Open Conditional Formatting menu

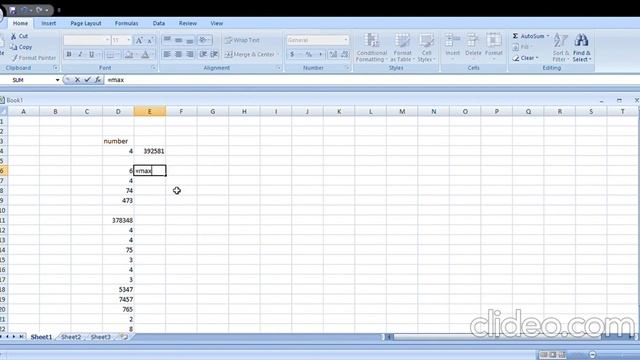(x=371, y=48)
